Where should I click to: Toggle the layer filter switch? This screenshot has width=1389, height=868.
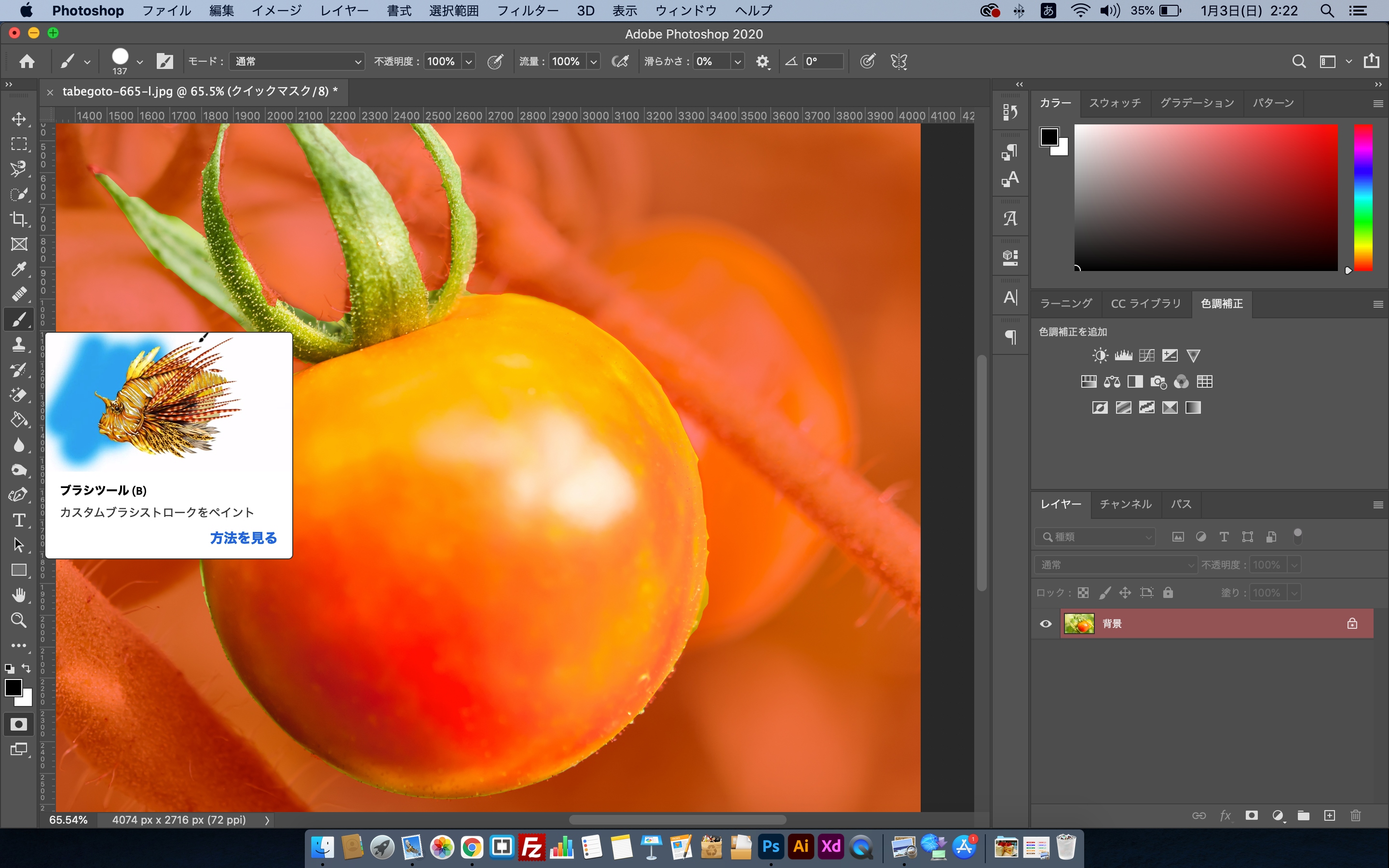(1297, 536)
